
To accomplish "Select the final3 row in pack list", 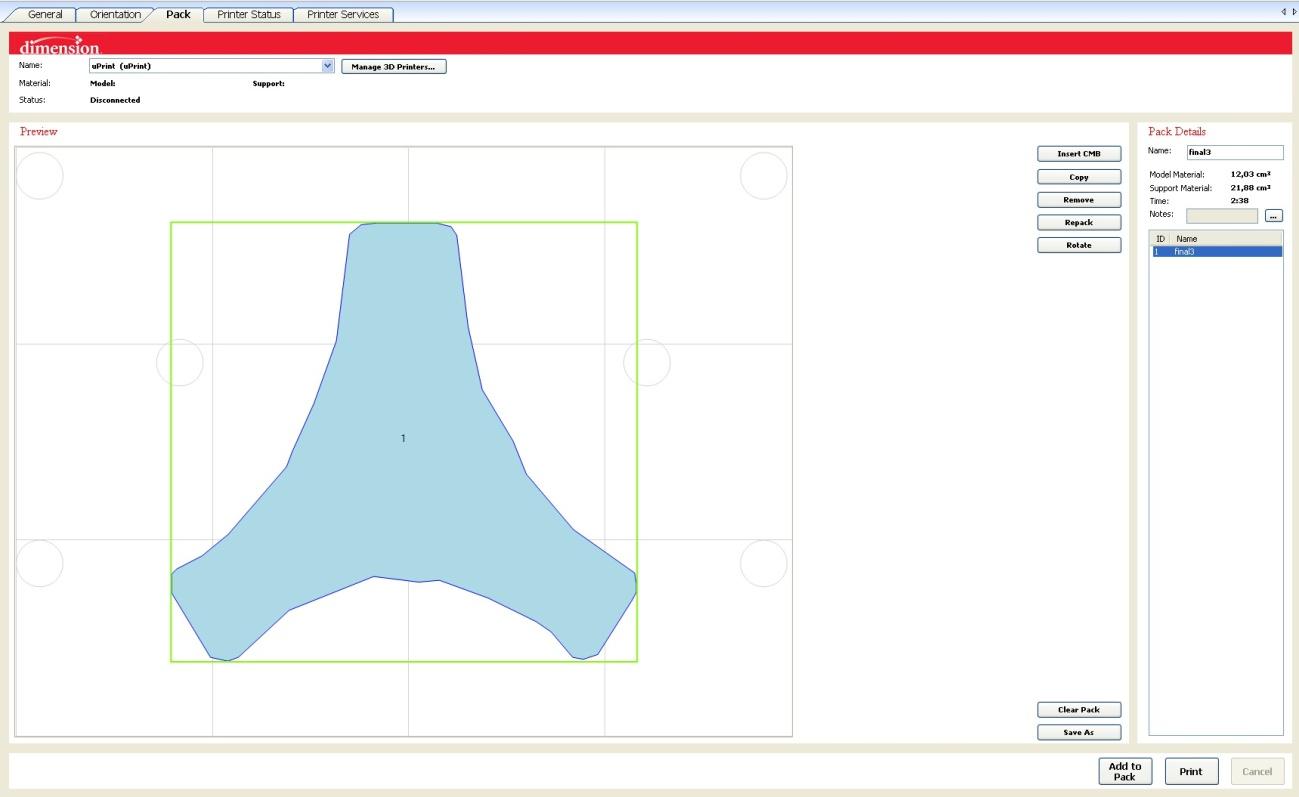I will 1216,252.
